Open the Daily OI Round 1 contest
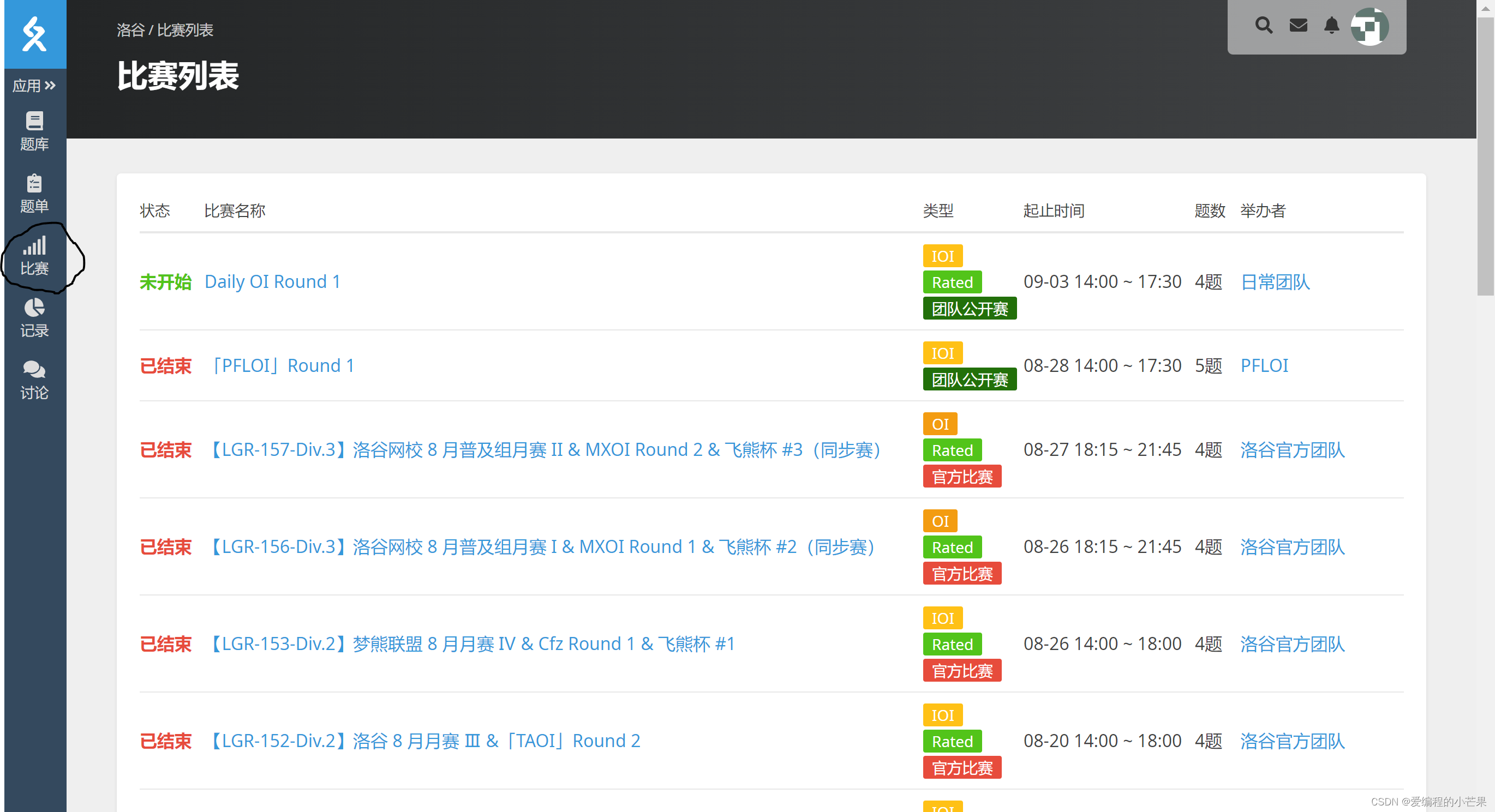This screenshot has width=1495, height=812. click(x=272, y=282)
